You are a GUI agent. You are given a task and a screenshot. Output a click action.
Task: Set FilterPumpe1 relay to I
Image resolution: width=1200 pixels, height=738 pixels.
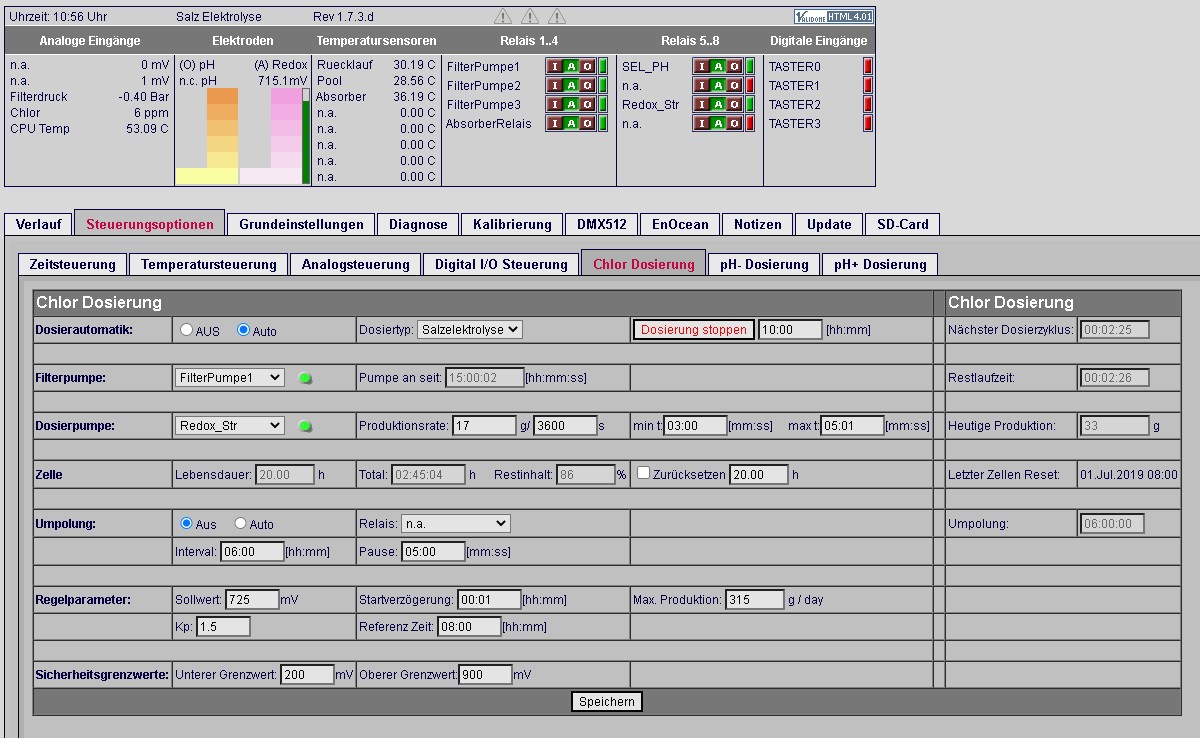(x=555, y=66)
